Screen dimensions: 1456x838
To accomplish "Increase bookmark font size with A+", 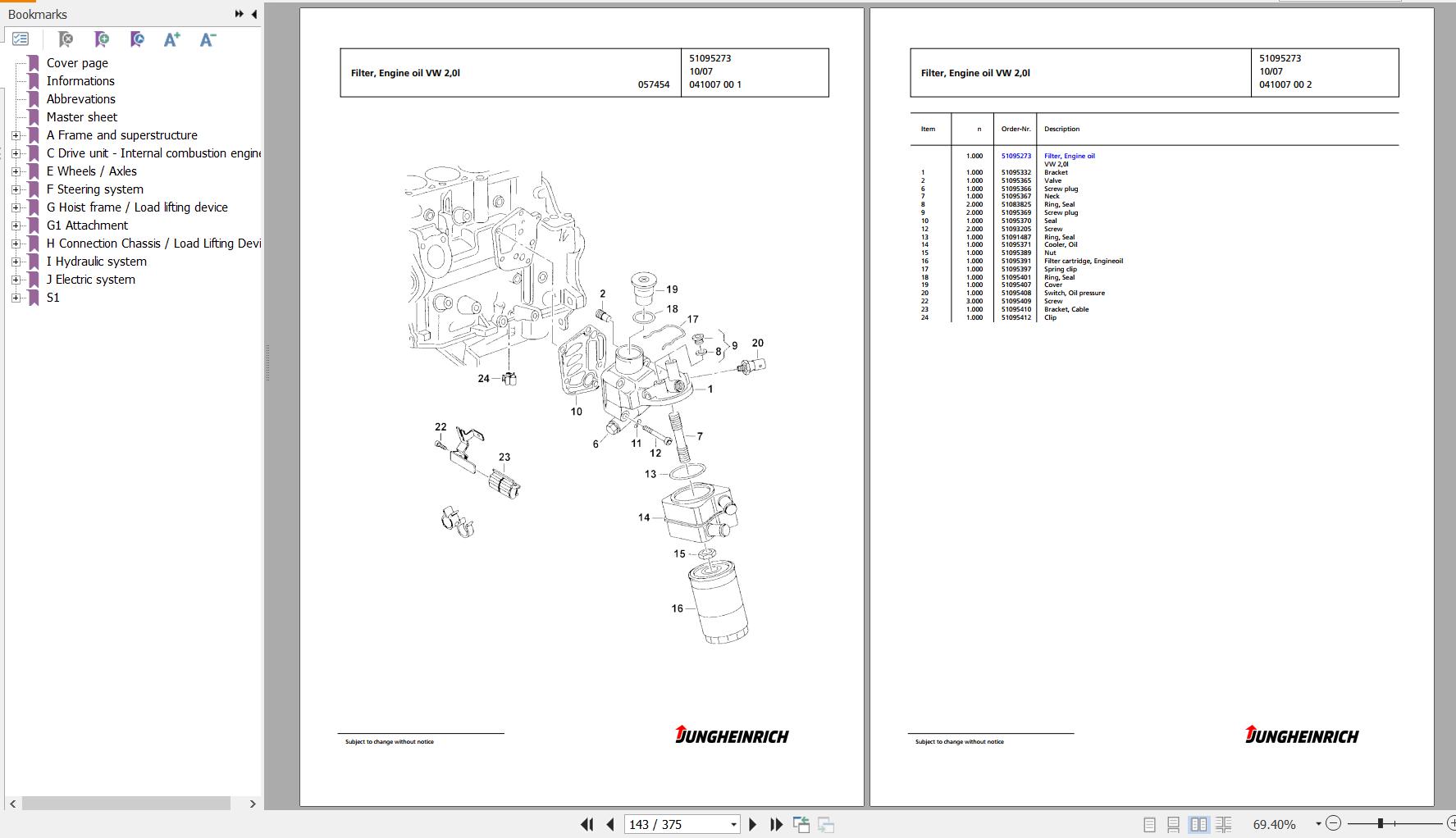I will point(171,39).
